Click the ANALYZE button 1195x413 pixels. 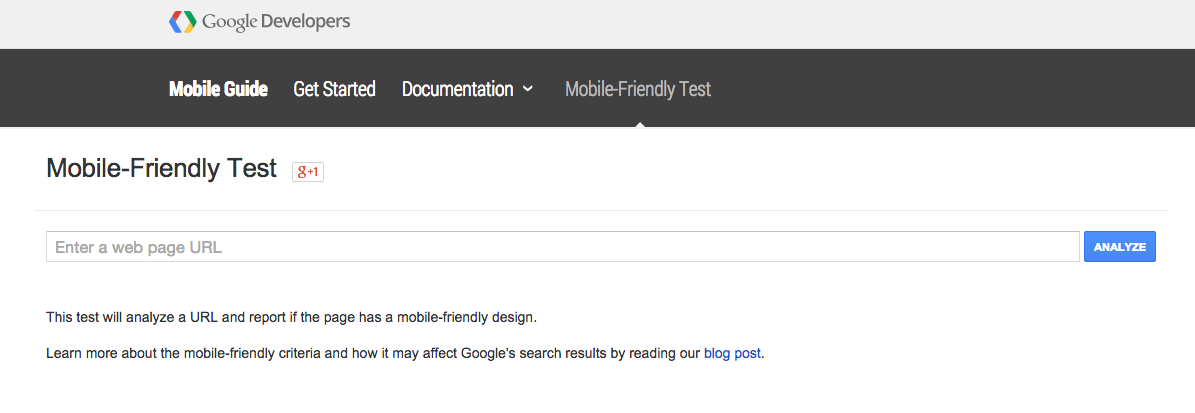coord(1120,247)
